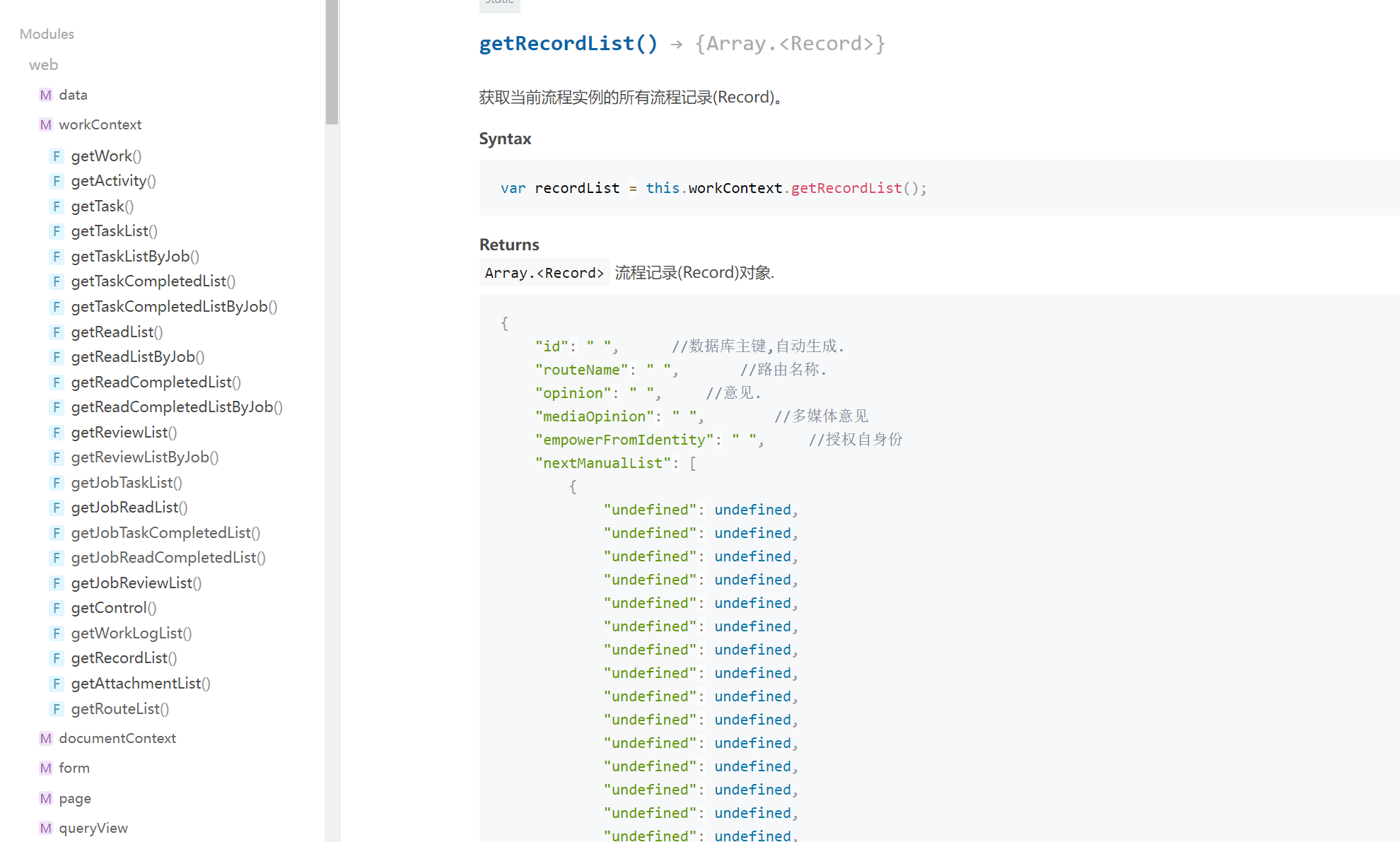
Task: Navigate to getAttachmentList() function
Action: pyautogui.click(x=140, y=684)
